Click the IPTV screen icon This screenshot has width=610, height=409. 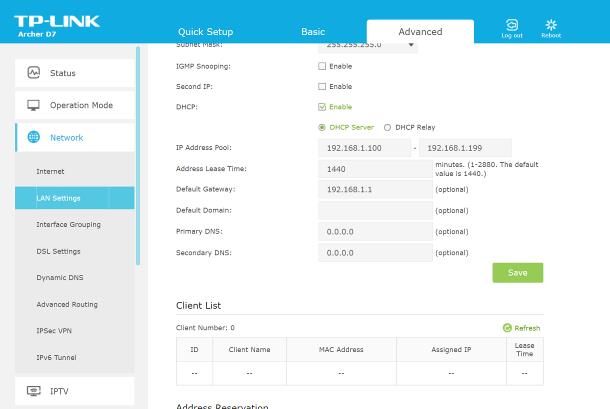(34, 391)
